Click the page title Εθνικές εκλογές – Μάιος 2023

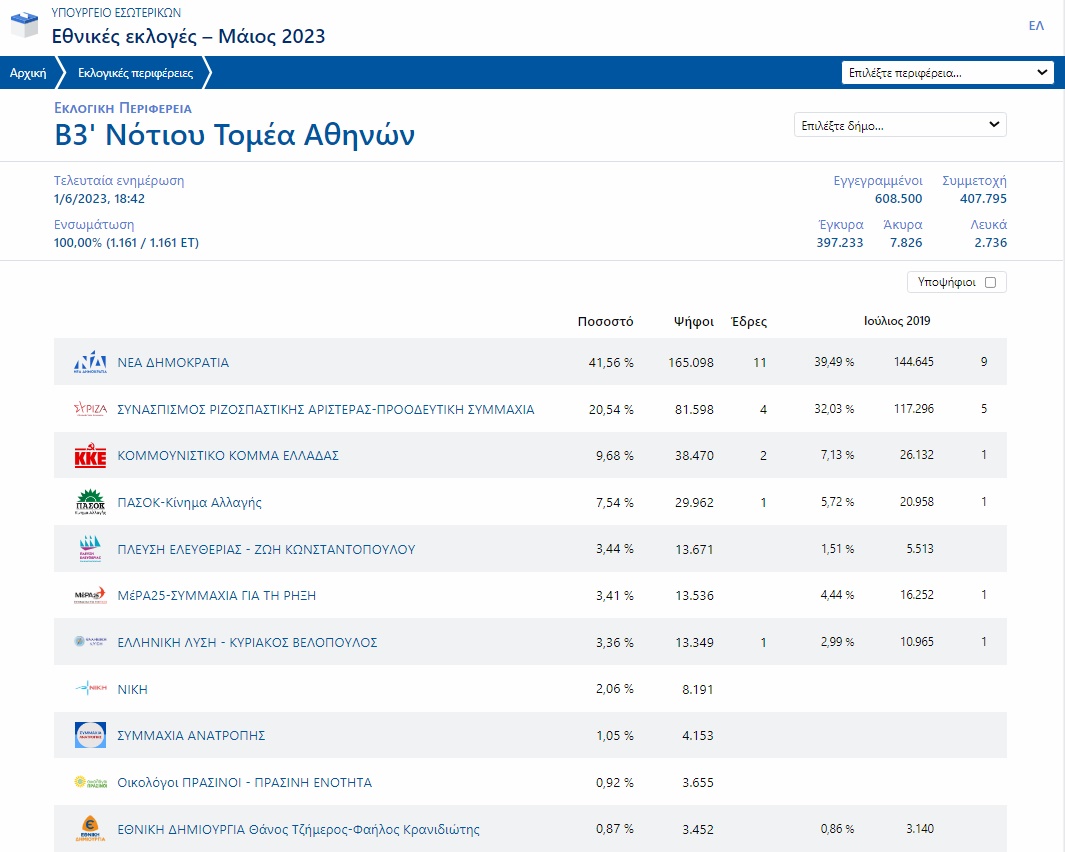click(x=188, y=36)
